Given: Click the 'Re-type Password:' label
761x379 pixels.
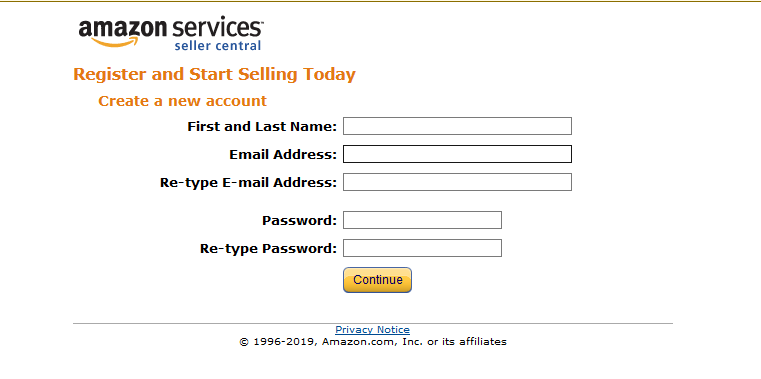Looking at the screenshot, I should tap(268, 249).
